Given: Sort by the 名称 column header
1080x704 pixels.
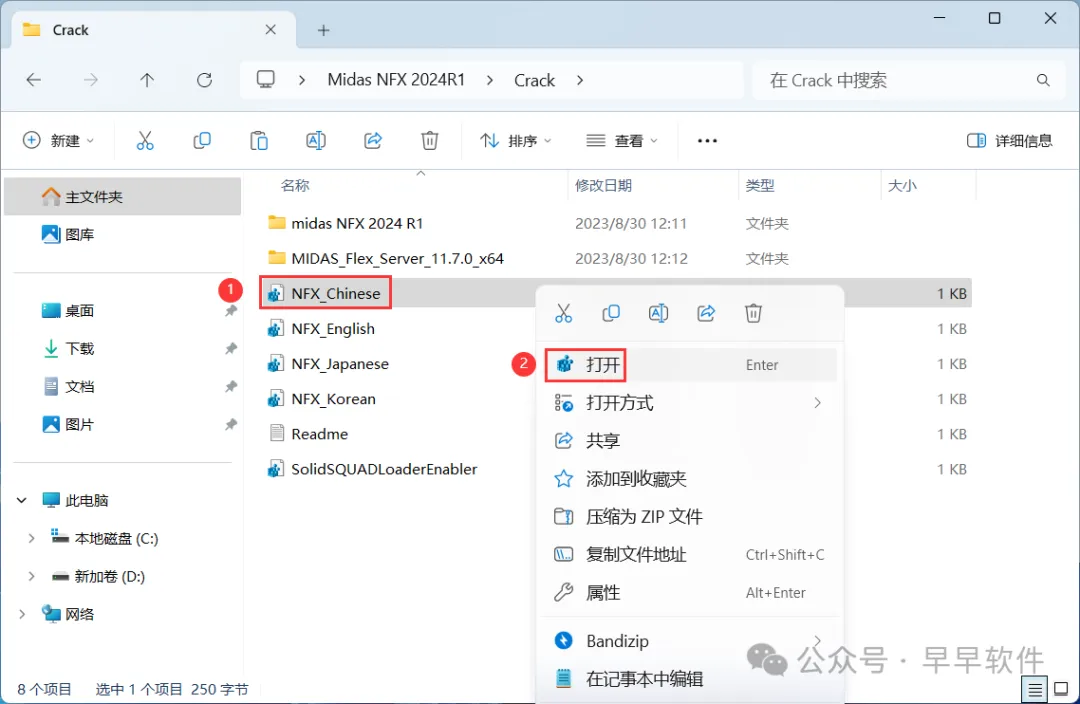Looking at the screenshot, I should click(295, 186).
